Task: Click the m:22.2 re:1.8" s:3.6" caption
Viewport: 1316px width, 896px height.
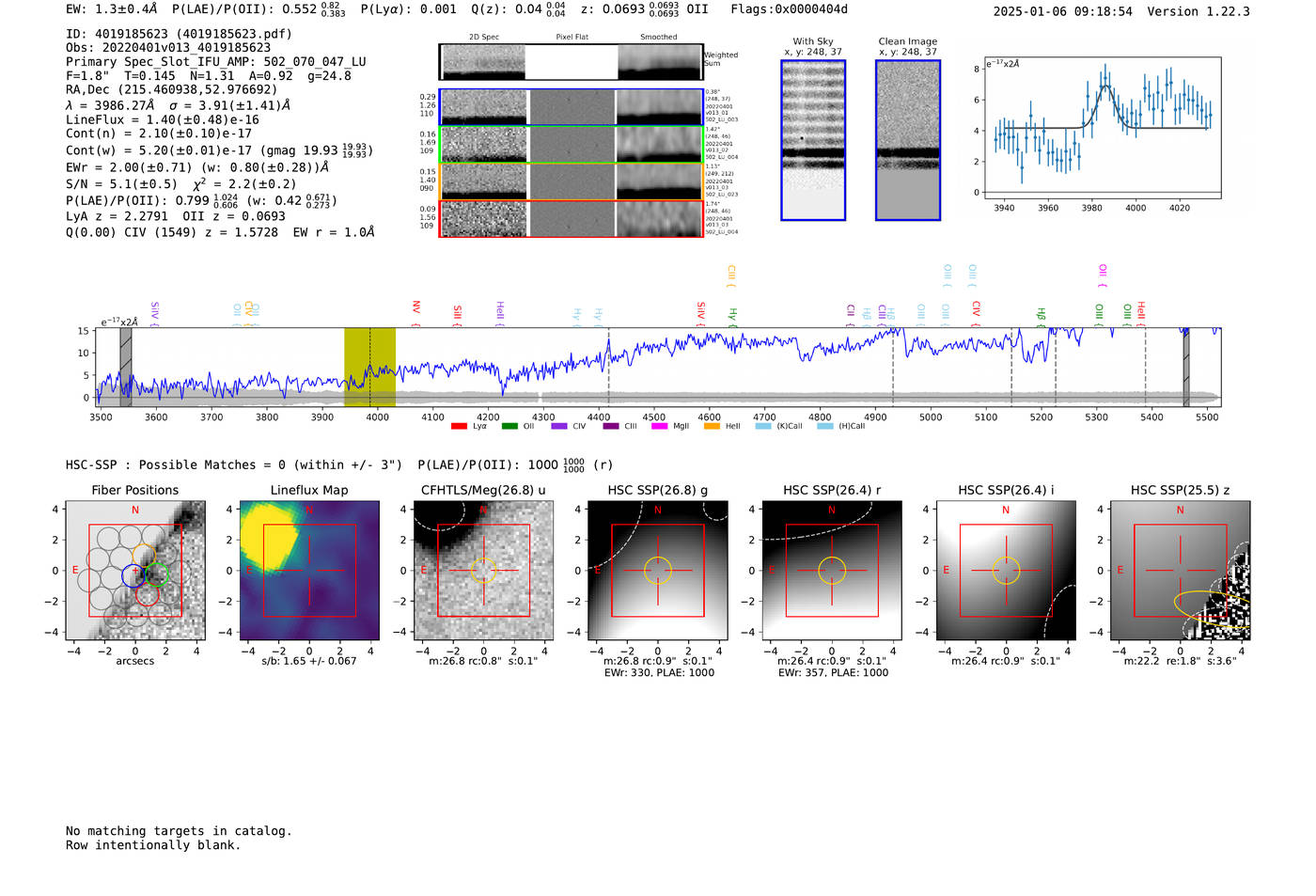Action: click(1181, 661)
